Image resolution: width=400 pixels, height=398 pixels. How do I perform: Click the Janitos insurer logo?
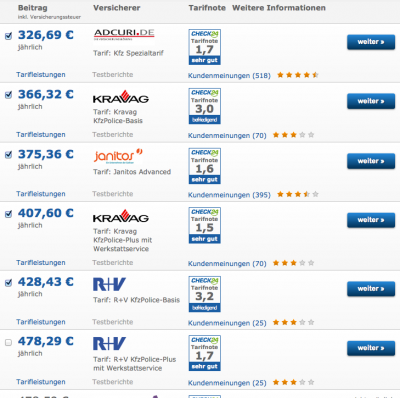pyautogui.click(x=118, y=156)
